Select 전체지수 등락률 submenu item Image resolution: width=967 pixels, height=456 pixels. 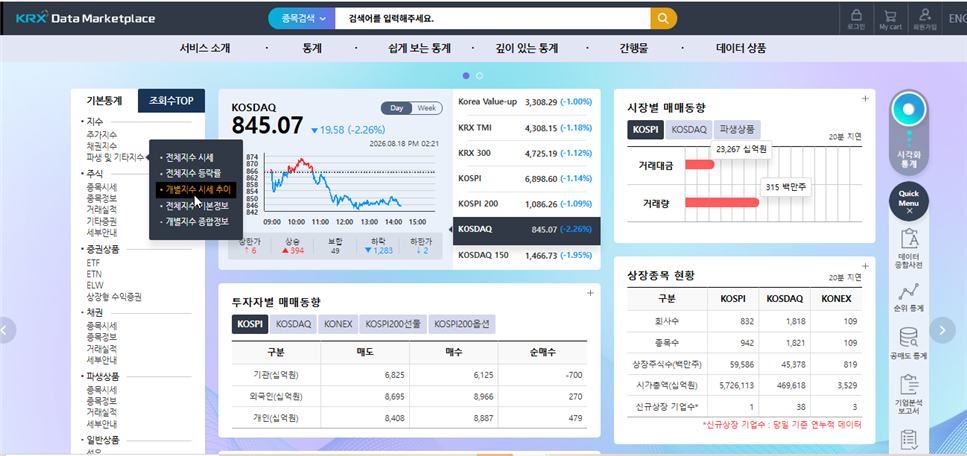pyautogui.click(x=193, y=173)
